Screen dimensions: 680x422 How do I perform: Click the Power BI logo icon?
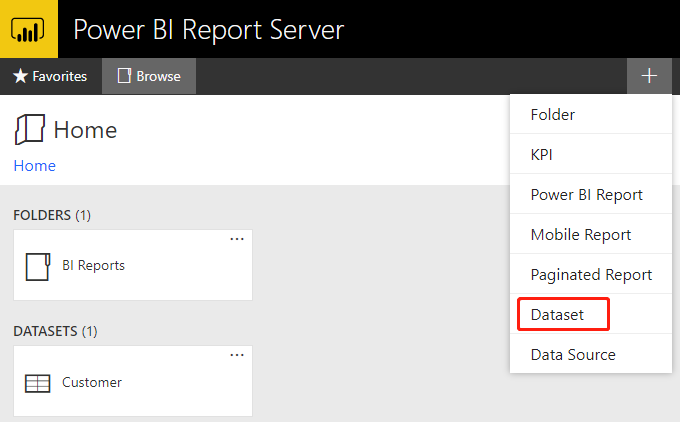pos(28,29)
